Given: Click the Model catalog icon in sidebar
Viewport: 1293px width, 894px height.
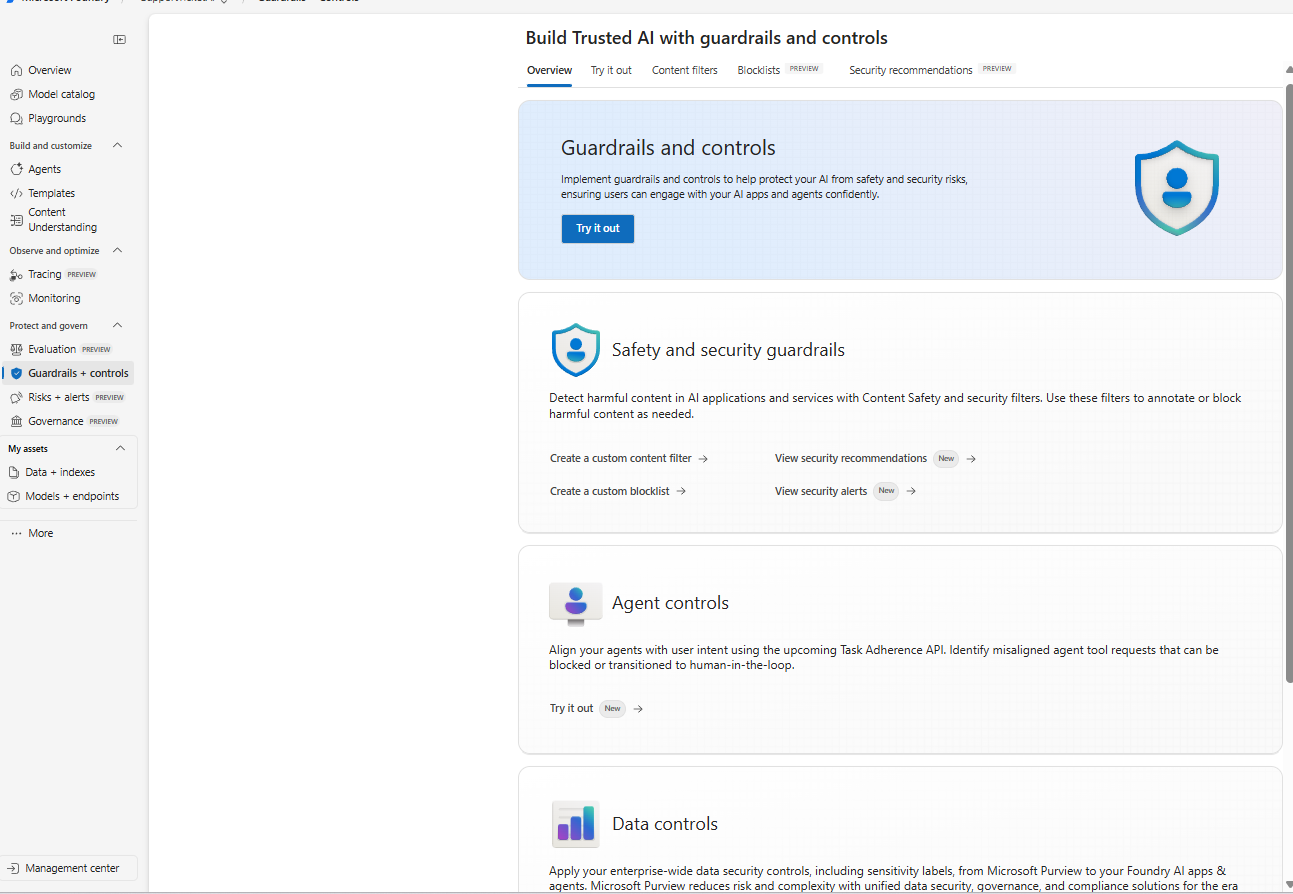Looking at the screenshot, I should (x=16, y=94).
